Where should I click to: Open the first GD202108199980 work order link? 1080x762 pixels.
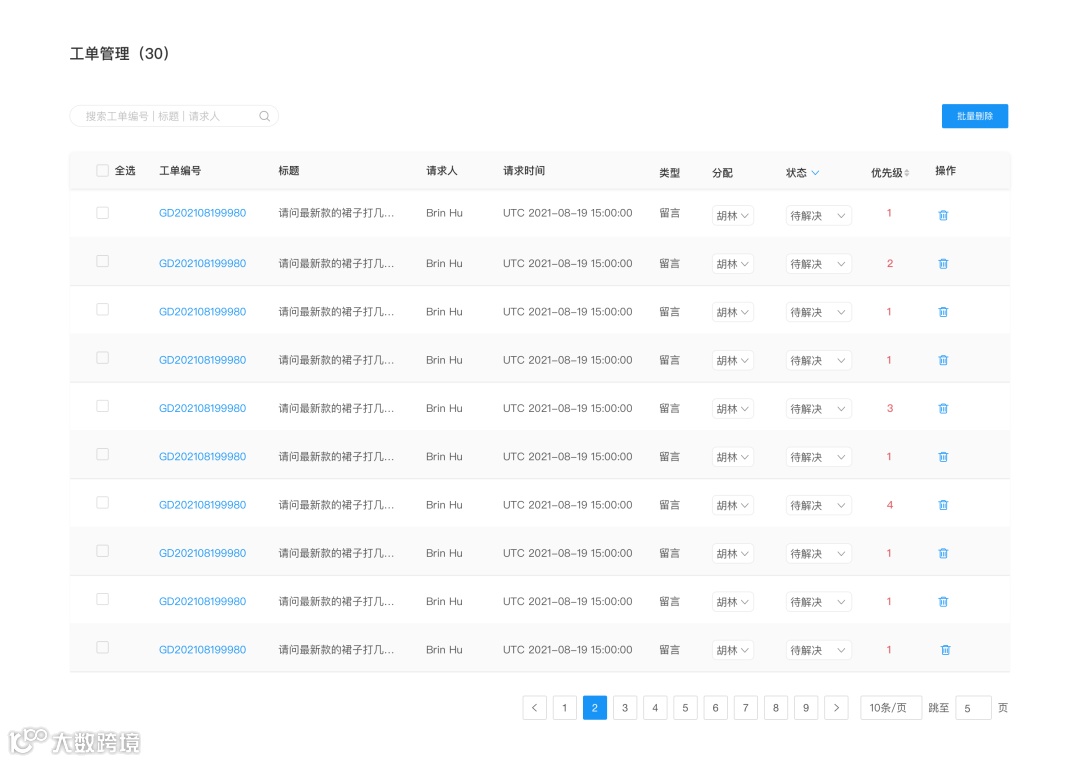pos(202,213)
